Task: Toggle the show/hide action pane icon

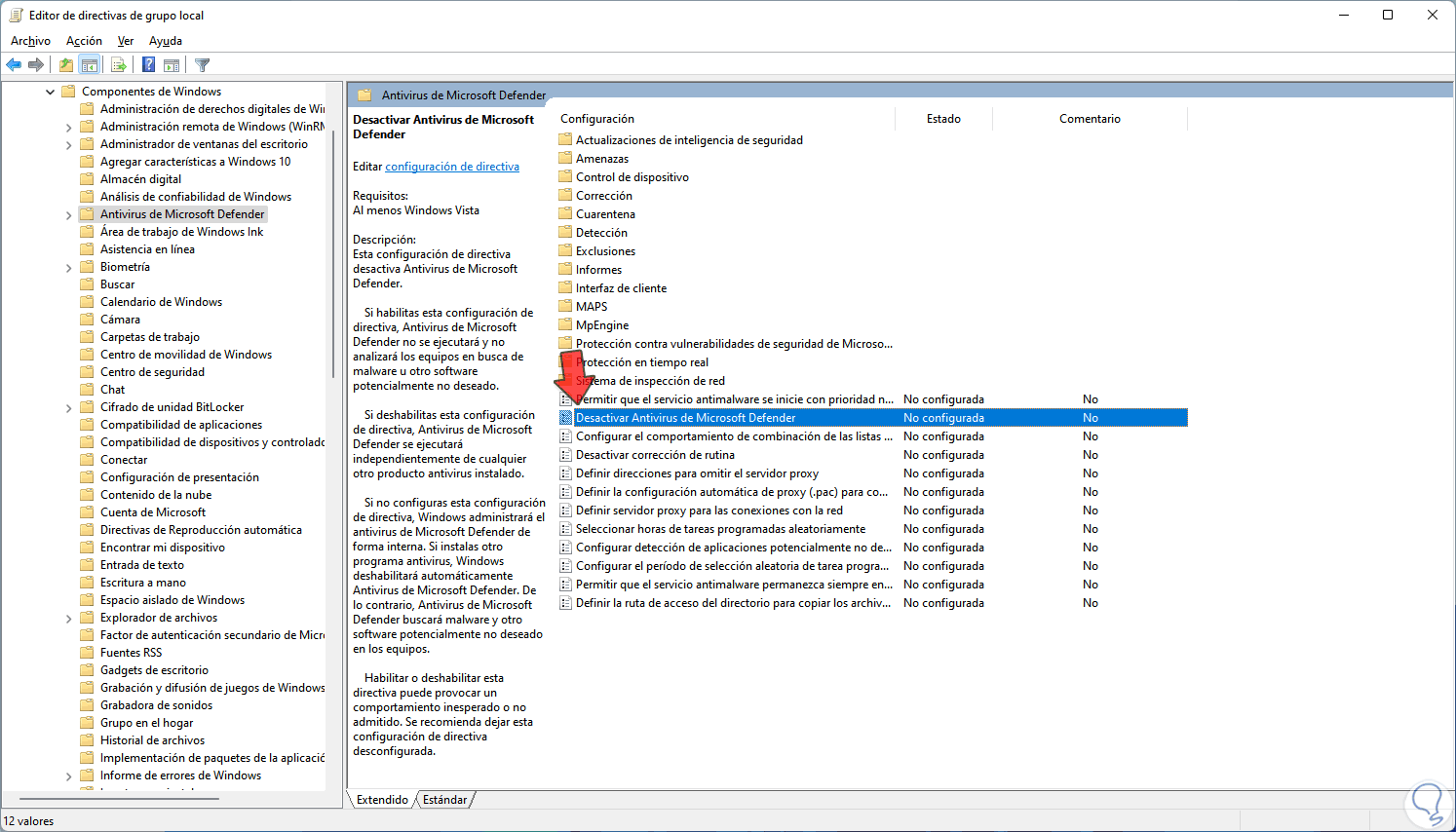Action: pos(172,65)
